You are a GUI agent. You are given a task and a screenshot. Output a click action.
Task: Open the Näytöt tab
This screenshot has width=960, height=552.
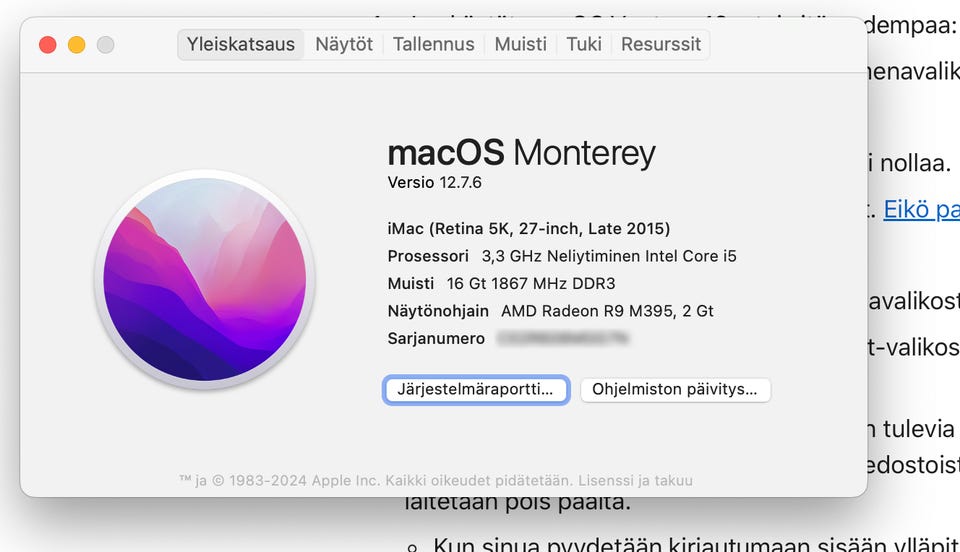coord(344,44)
